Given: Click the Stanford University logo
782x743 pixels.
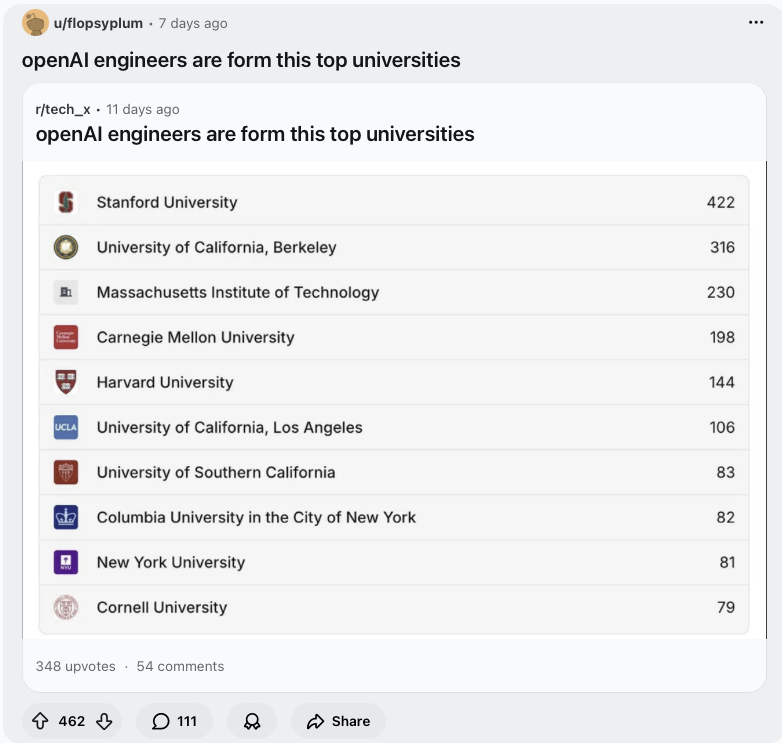Looking at the screenshot, I should coord(66,203).
